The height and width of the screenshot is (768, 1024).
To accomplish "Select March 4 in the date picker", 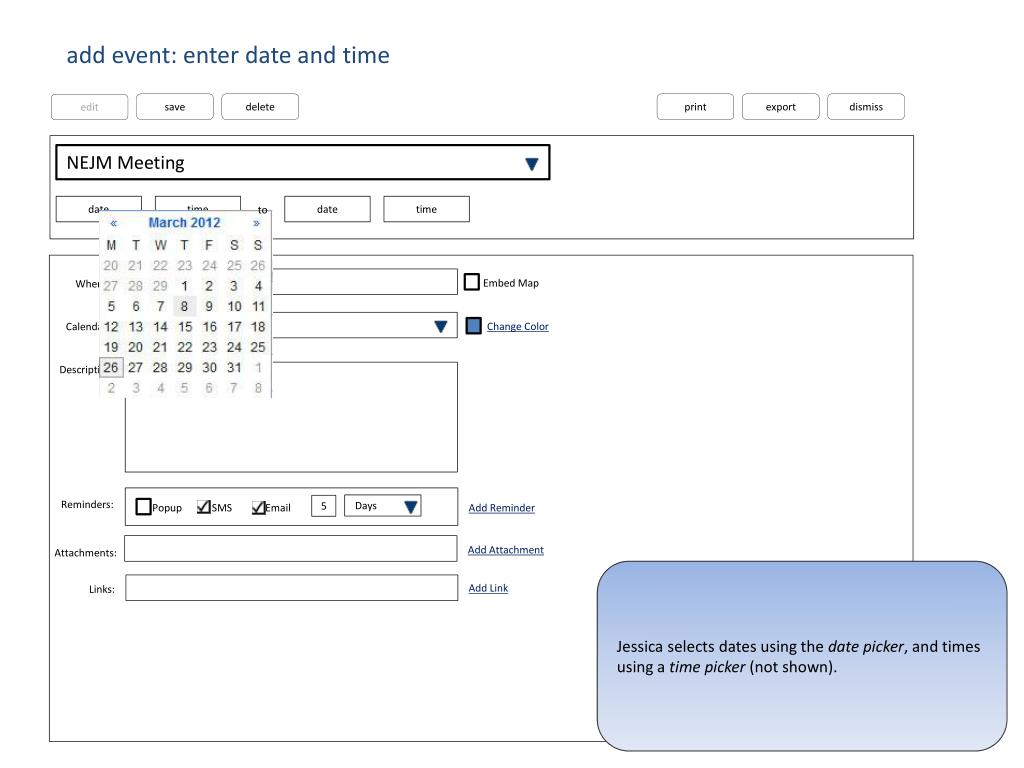I will pyautogui.click(x=258, y=286).
